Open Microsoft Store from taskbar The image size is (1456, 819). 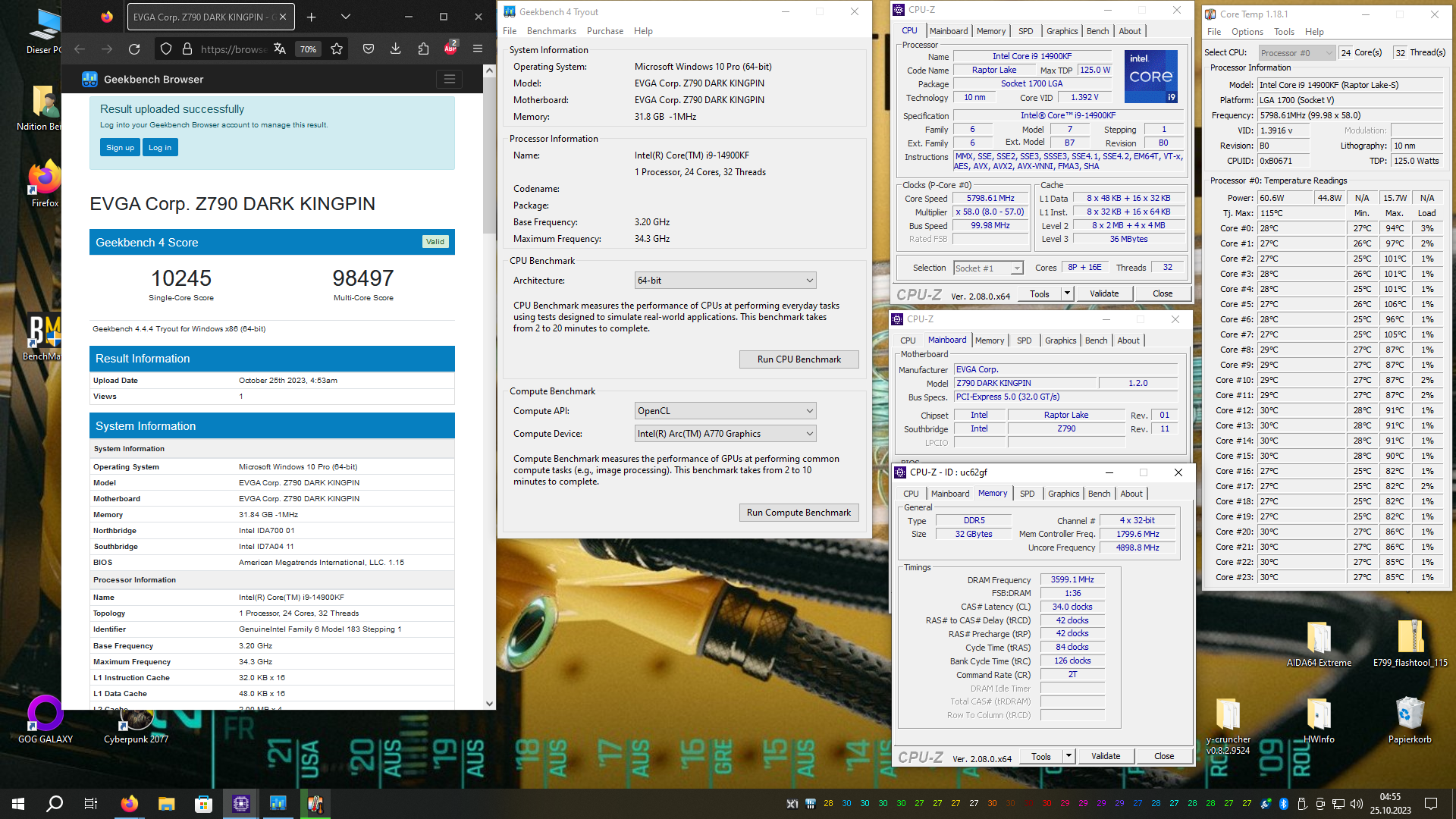[x=204, y=804]
